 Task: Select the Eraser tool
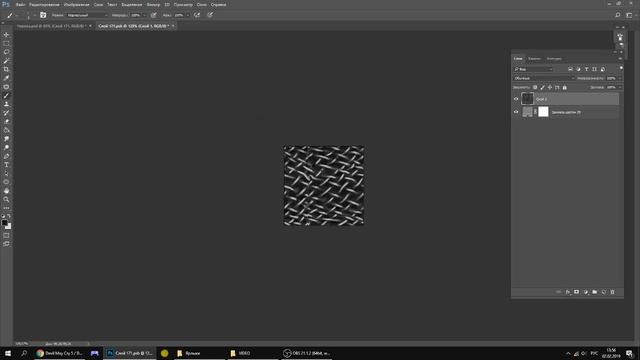pyautogui.click(x=6, y=122)
